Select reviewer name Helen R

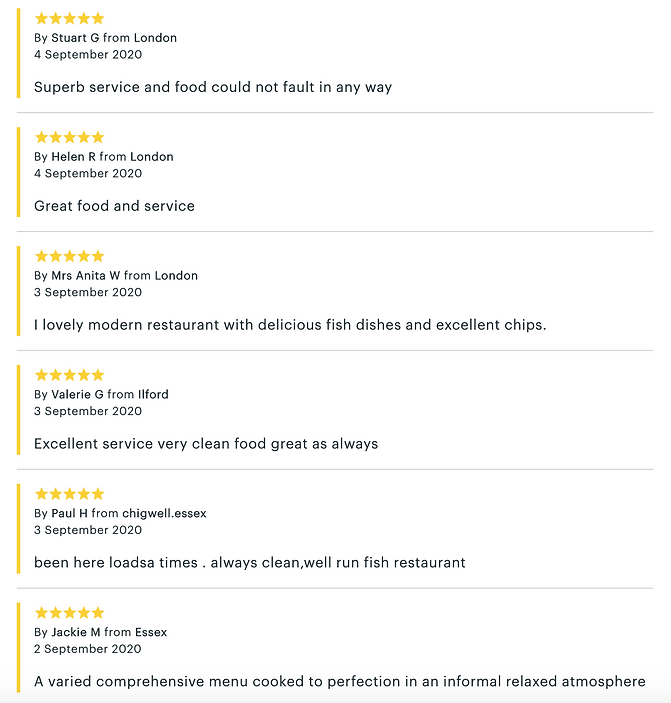pyautogui.click(x=74, y=156)
